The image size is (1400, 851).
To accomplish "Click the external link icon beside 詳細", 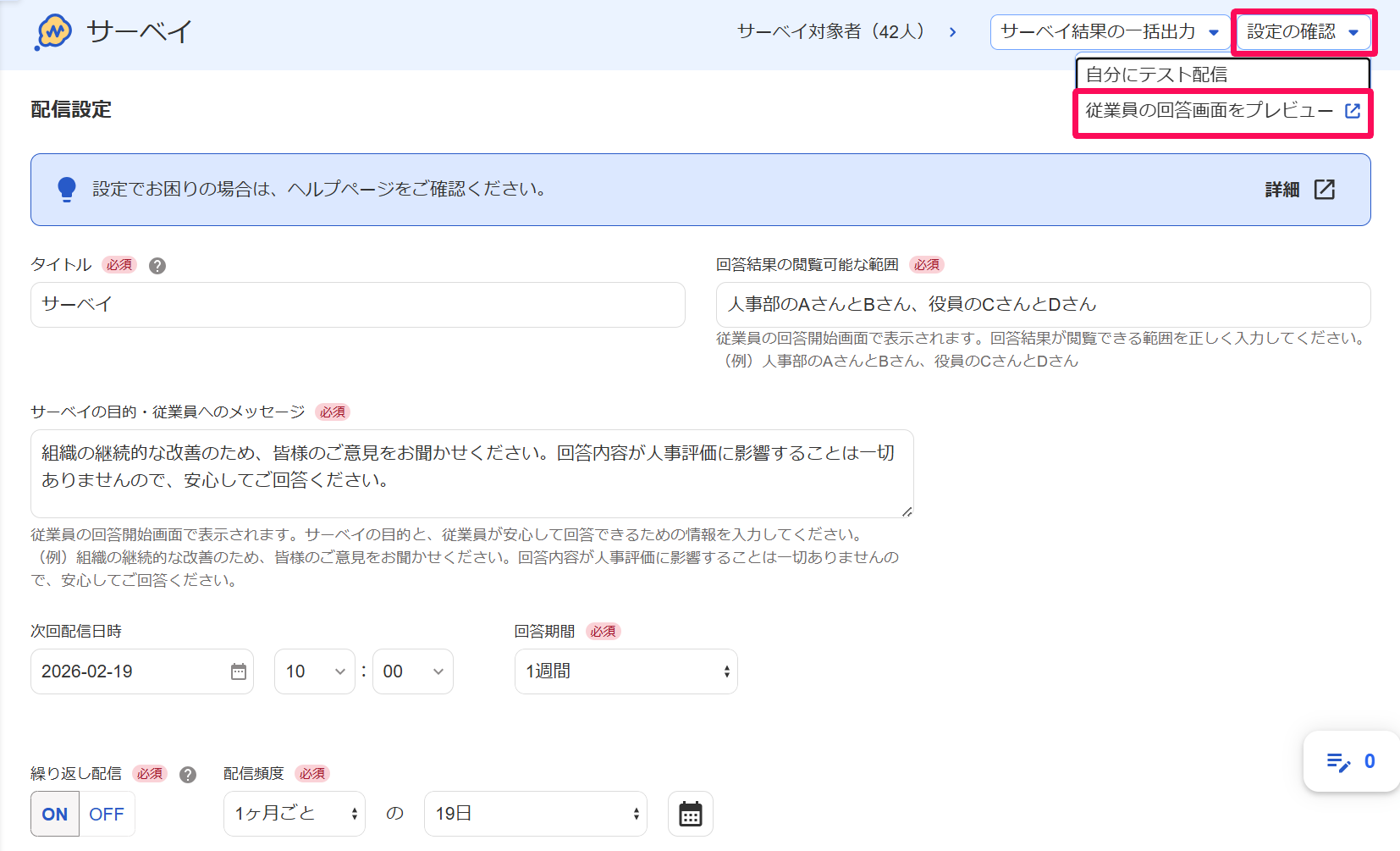I will coord(1325,190).
